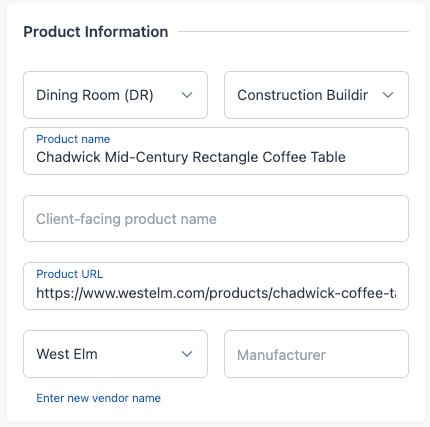Click the Manufacturer placeholder text
430x427 pixels.
coord(281,355)
